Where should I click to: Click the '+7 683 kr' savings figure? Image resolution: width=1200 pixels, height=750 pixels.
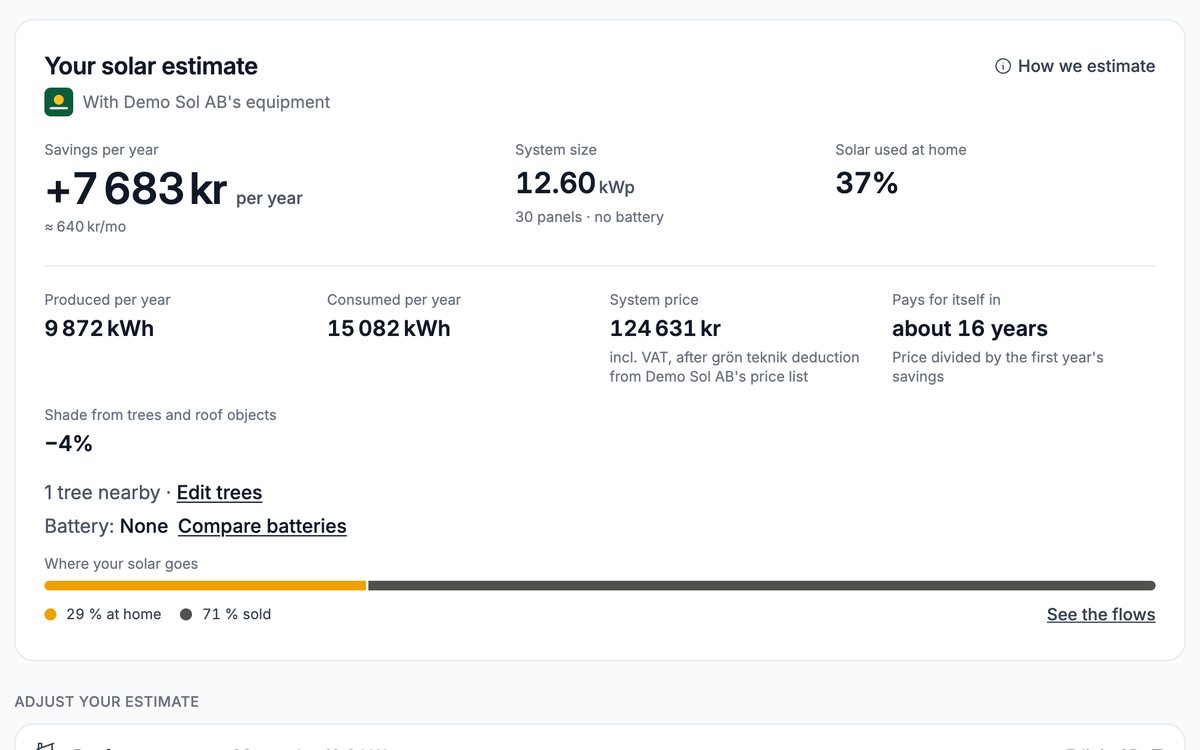(136, 189)
